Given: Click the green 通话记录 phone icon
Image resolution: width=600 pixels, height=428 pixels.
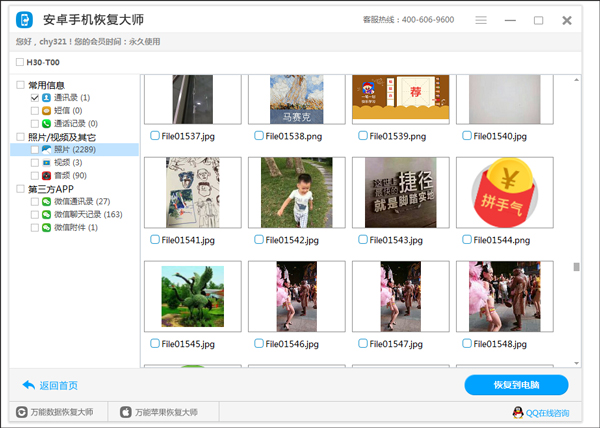Looking at the screenshot, I should tap(47, 123).
